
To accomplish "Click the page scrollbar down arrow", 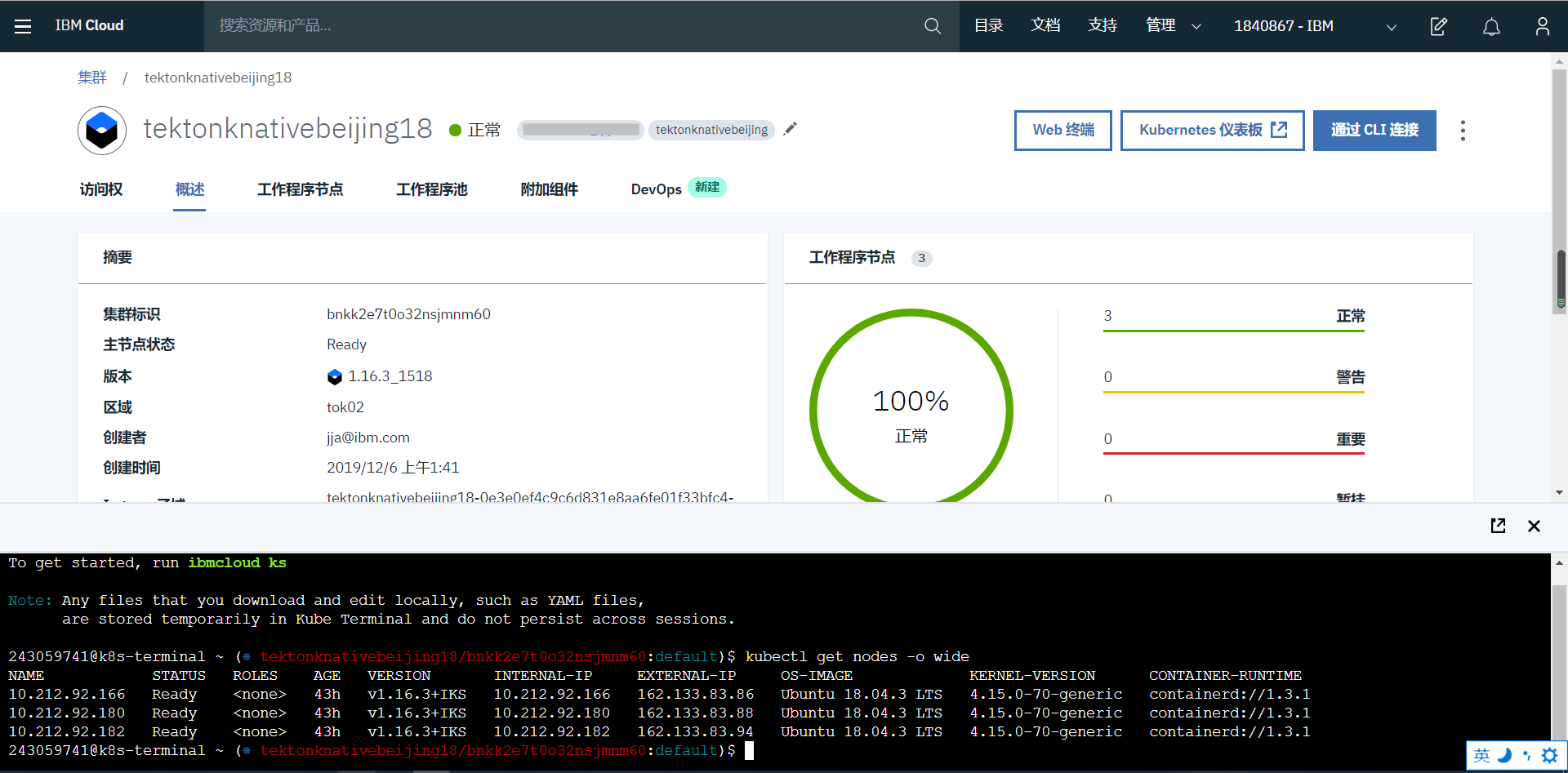I will (1560, 493).
